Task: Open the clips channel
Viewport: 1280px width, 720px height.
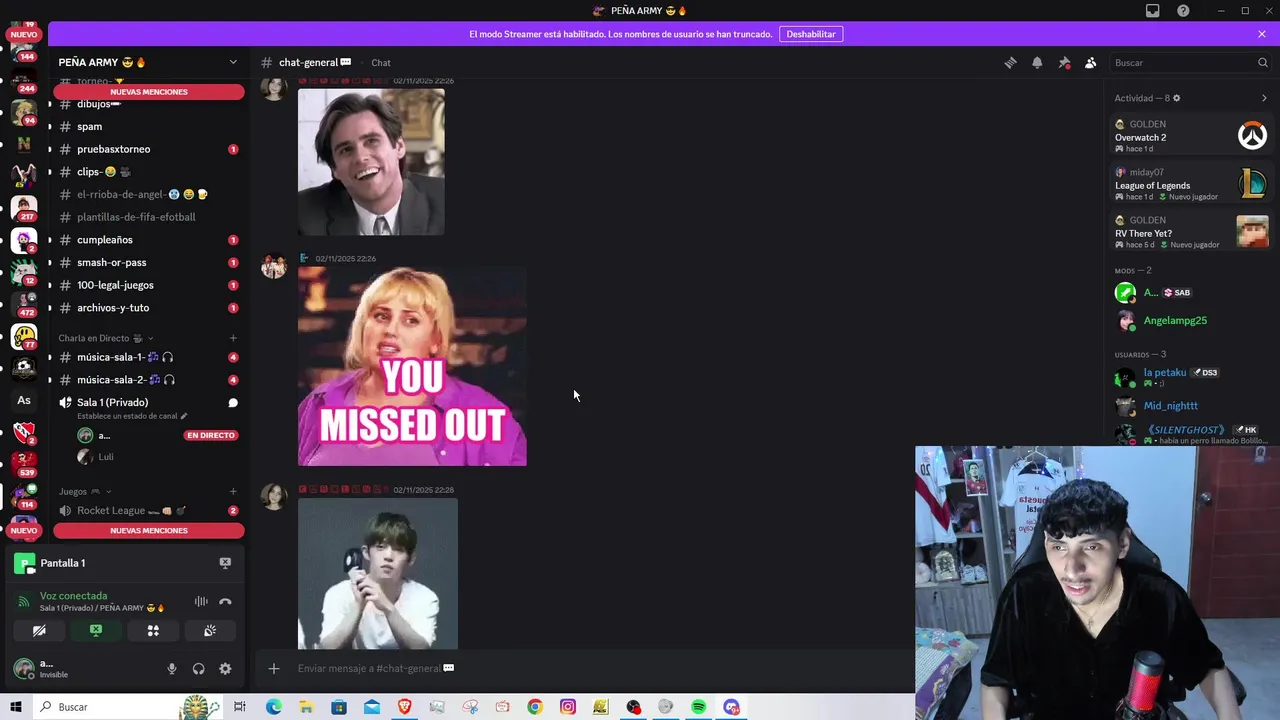Action: 147,172
